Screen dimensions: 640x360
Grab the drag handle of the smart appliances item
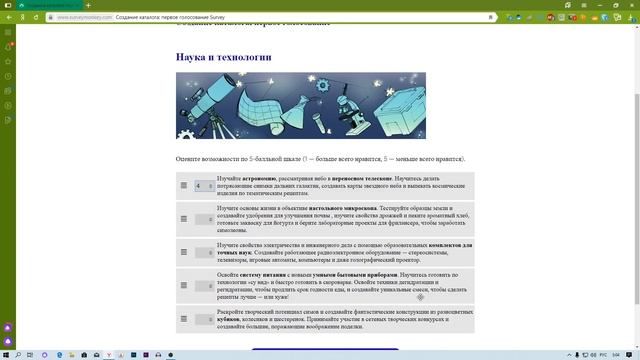[x=184, y=285]
